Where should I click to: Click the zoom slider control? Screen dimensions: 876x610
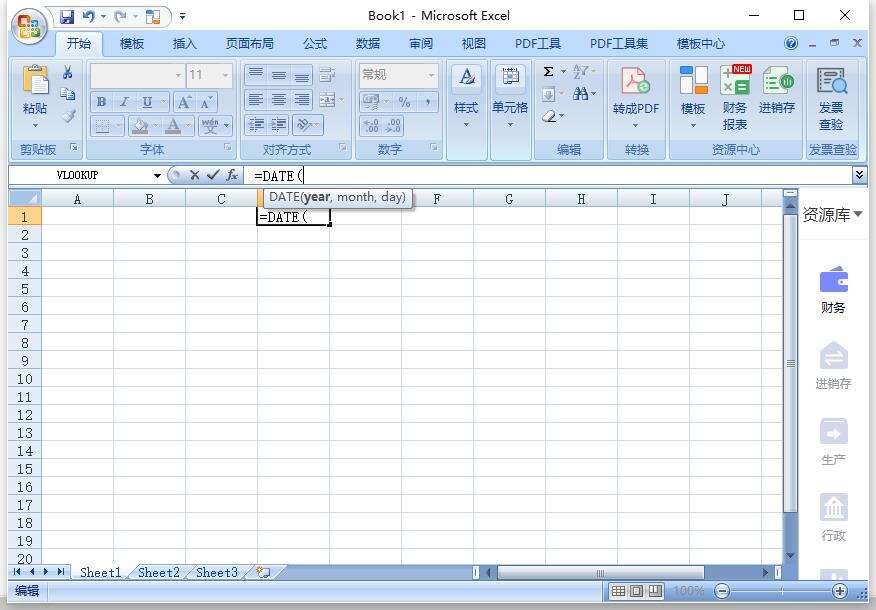[782, 590]
